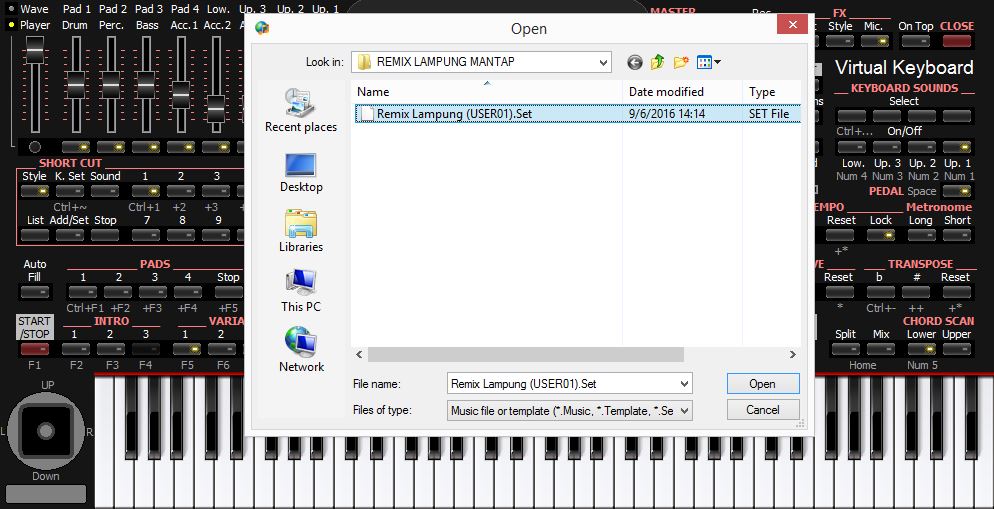Image resolution: width=994 pixels, height=509 pixels.
Task: Click the Bass volume fader handle
Action: (146, 84)
